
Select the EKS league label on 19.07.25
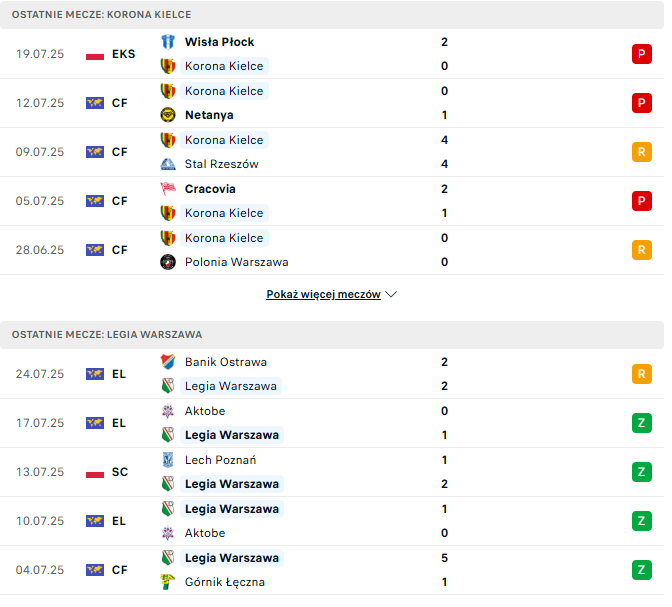125,54
